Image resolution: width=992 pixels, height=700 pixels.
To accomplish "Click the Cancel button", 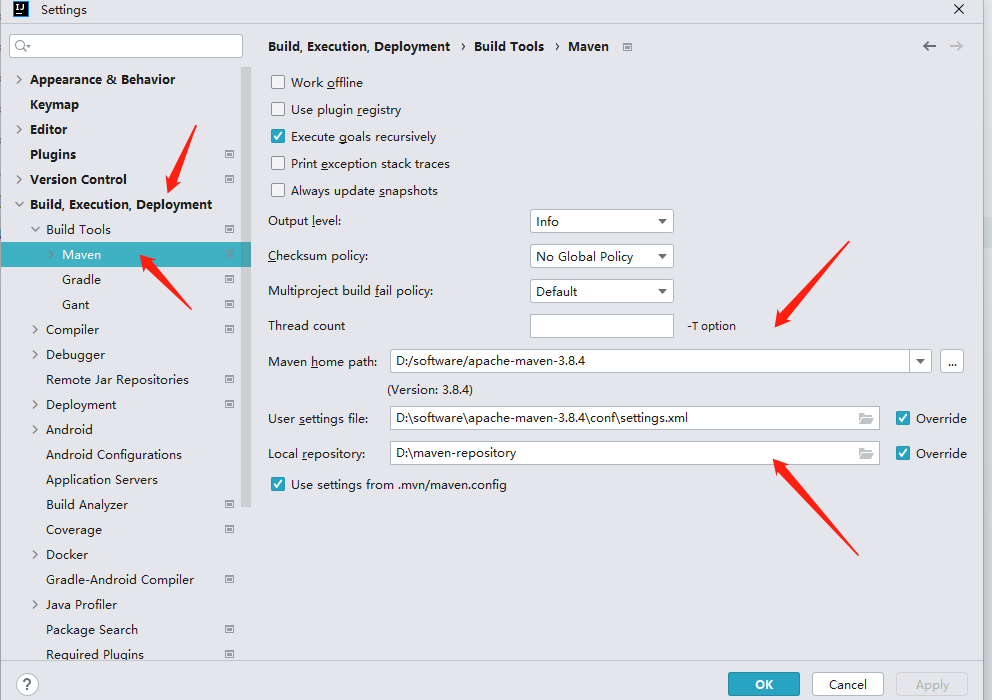I will click(x=848, y=684).
